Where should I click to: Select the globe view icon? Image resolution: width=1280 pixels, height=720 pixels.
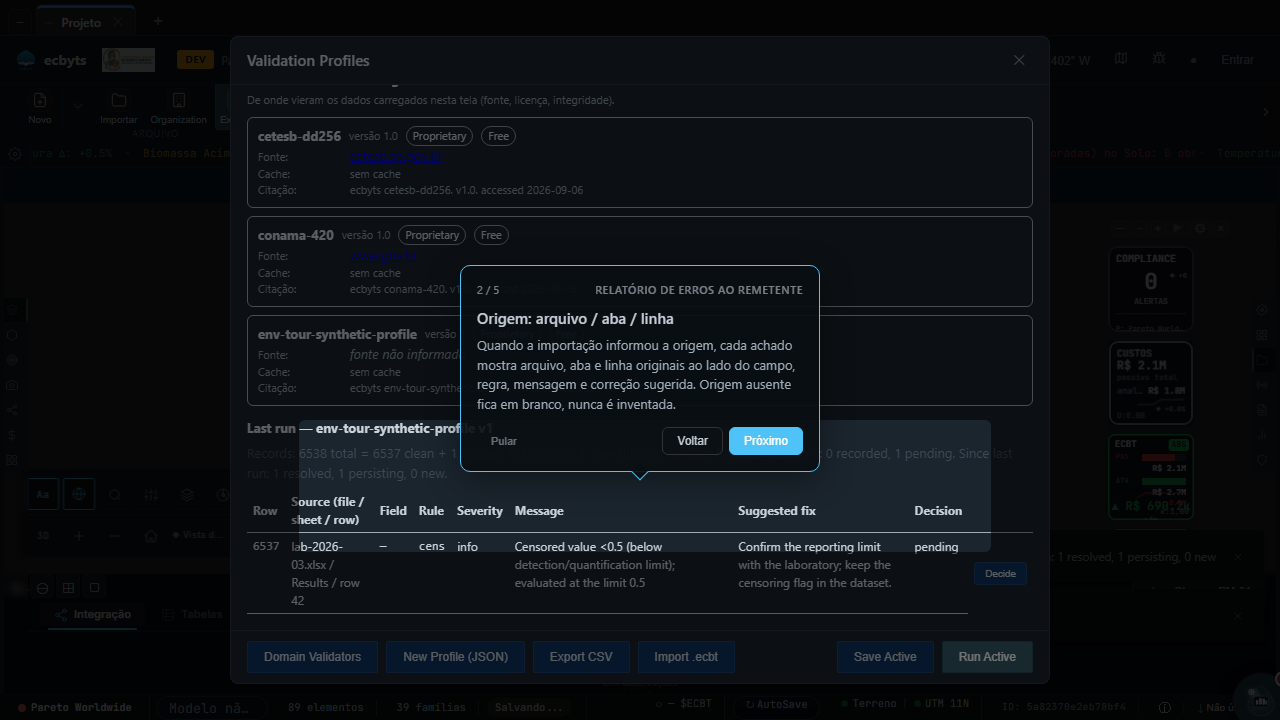click(79, 494)
